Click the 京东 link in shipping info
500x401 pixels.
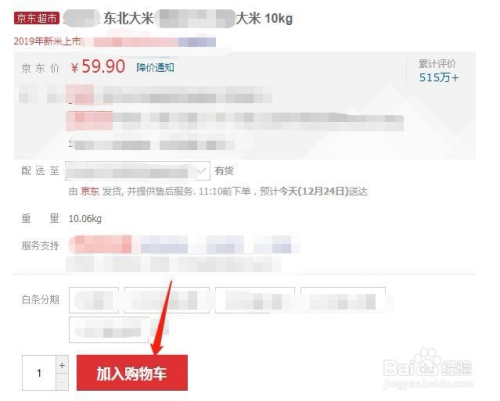pos(90,191)
